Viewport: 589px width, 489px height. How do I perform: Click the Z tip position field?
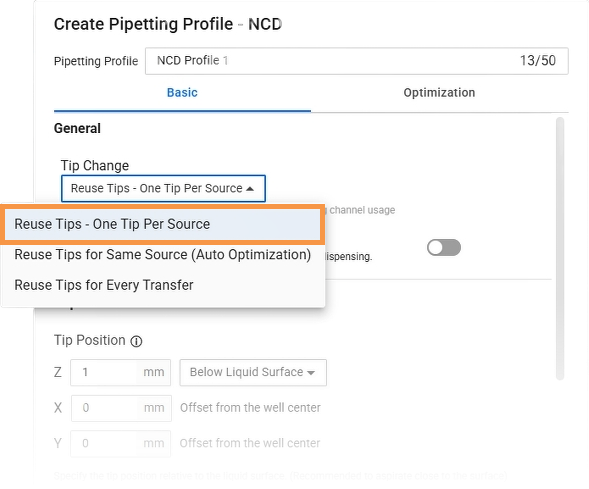click(120, 373)
